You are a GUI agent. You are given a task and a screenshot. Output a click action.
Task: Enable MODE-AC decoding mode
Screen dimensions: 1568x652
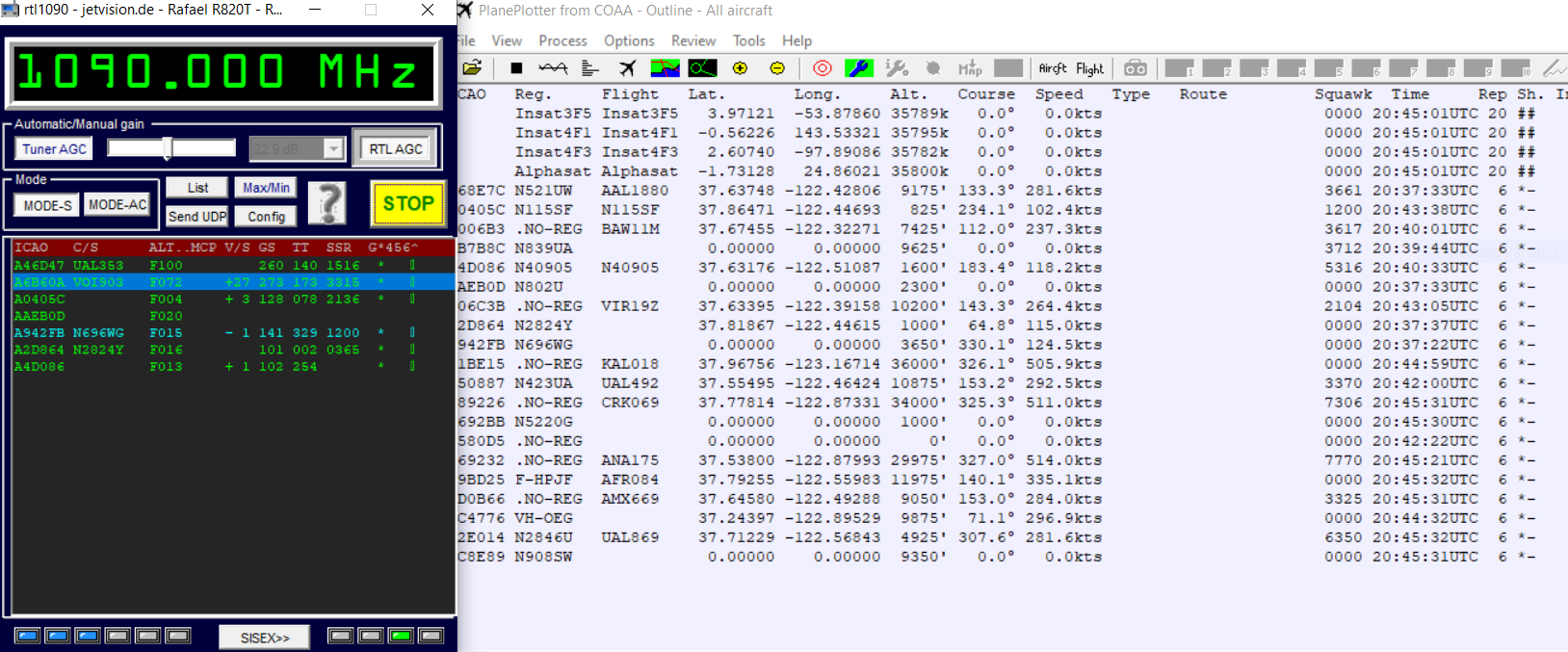click(x=118, y=205)
